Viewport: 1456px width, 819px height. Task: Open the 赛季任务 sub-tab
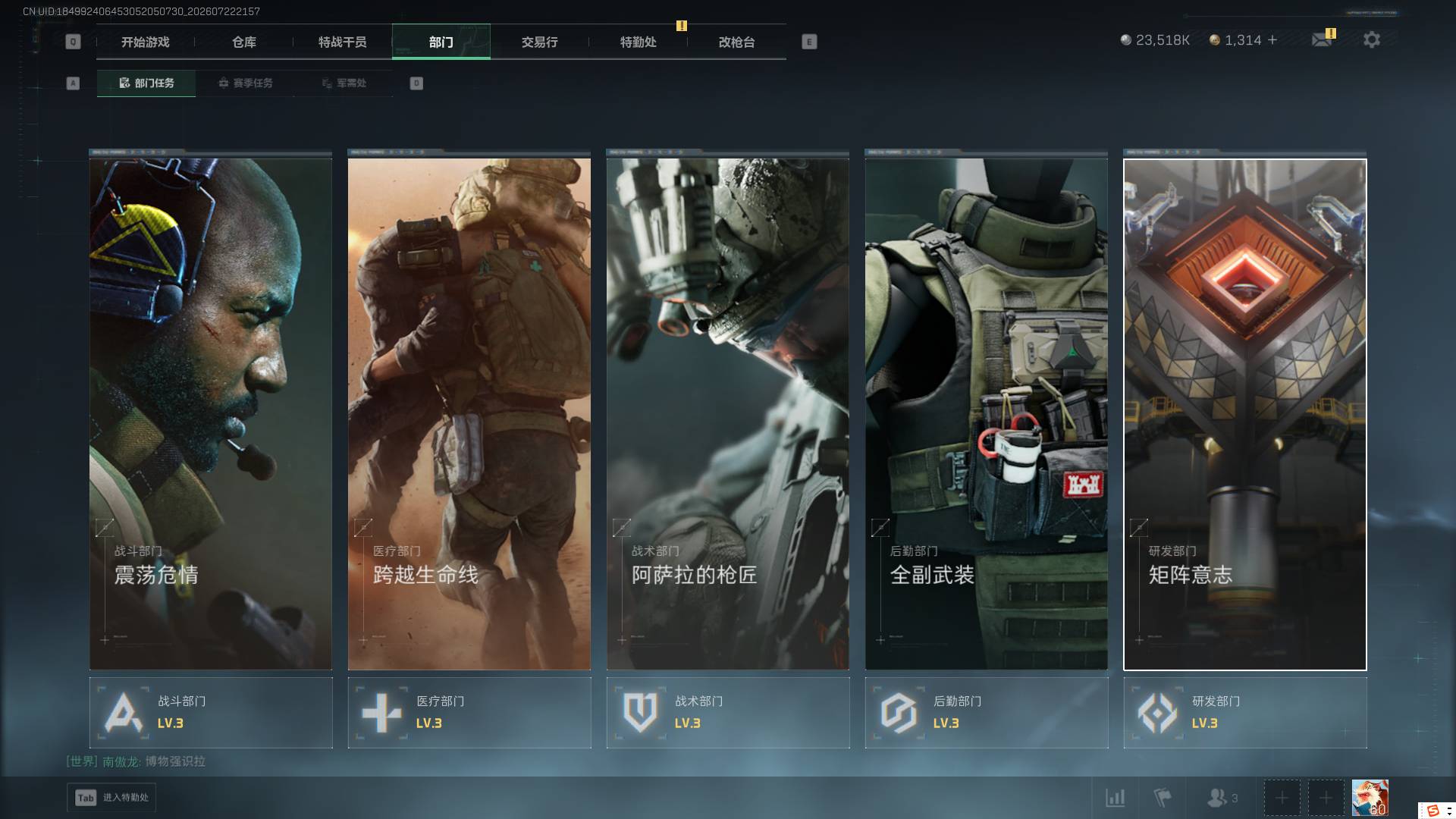[x=245, y=83]
